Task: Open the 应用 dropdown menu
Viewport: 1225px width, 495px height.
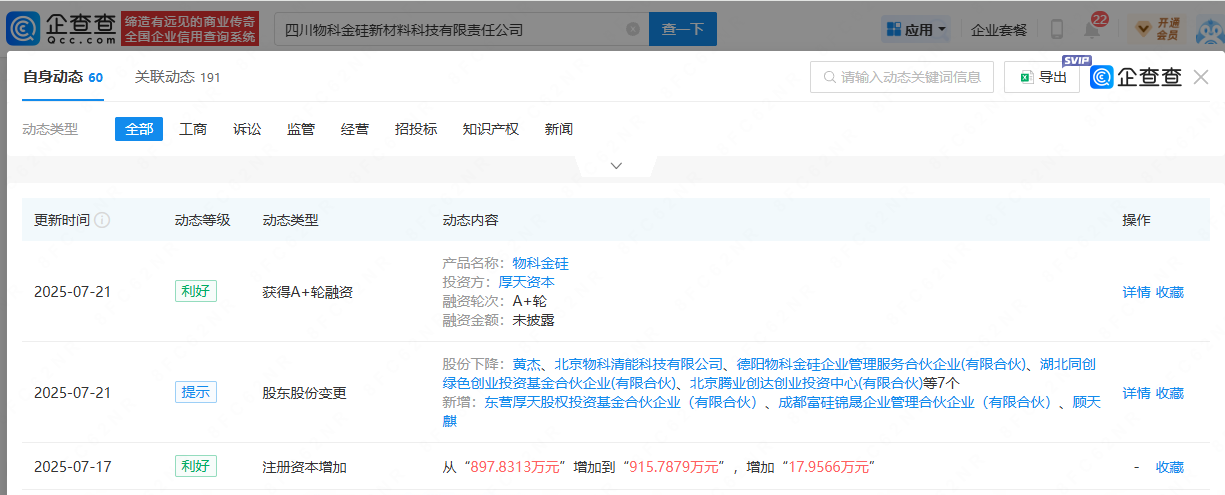Action: [916, 30]
